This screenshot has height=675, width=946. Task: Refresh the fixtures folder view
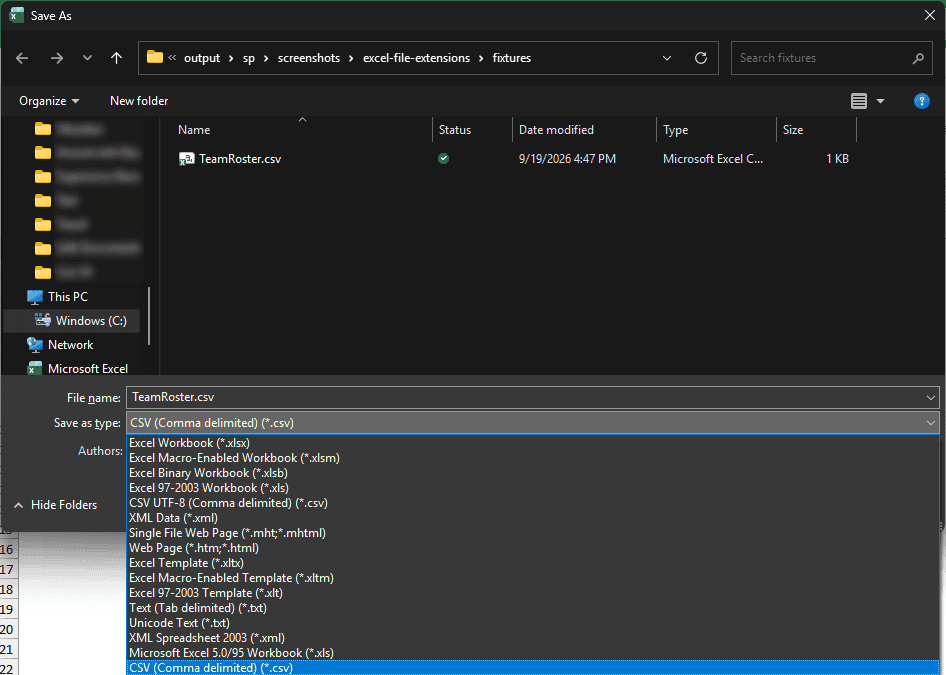pos(700,58)
